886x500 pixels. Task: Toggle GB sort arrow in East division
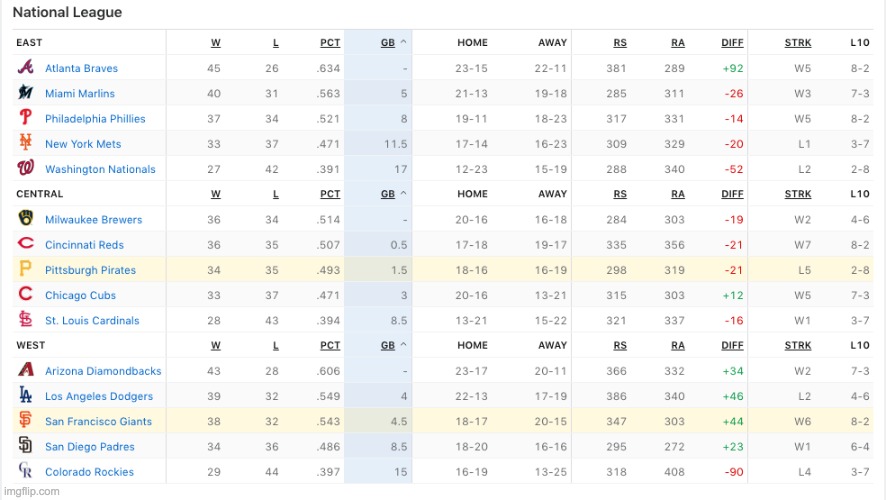403,42
